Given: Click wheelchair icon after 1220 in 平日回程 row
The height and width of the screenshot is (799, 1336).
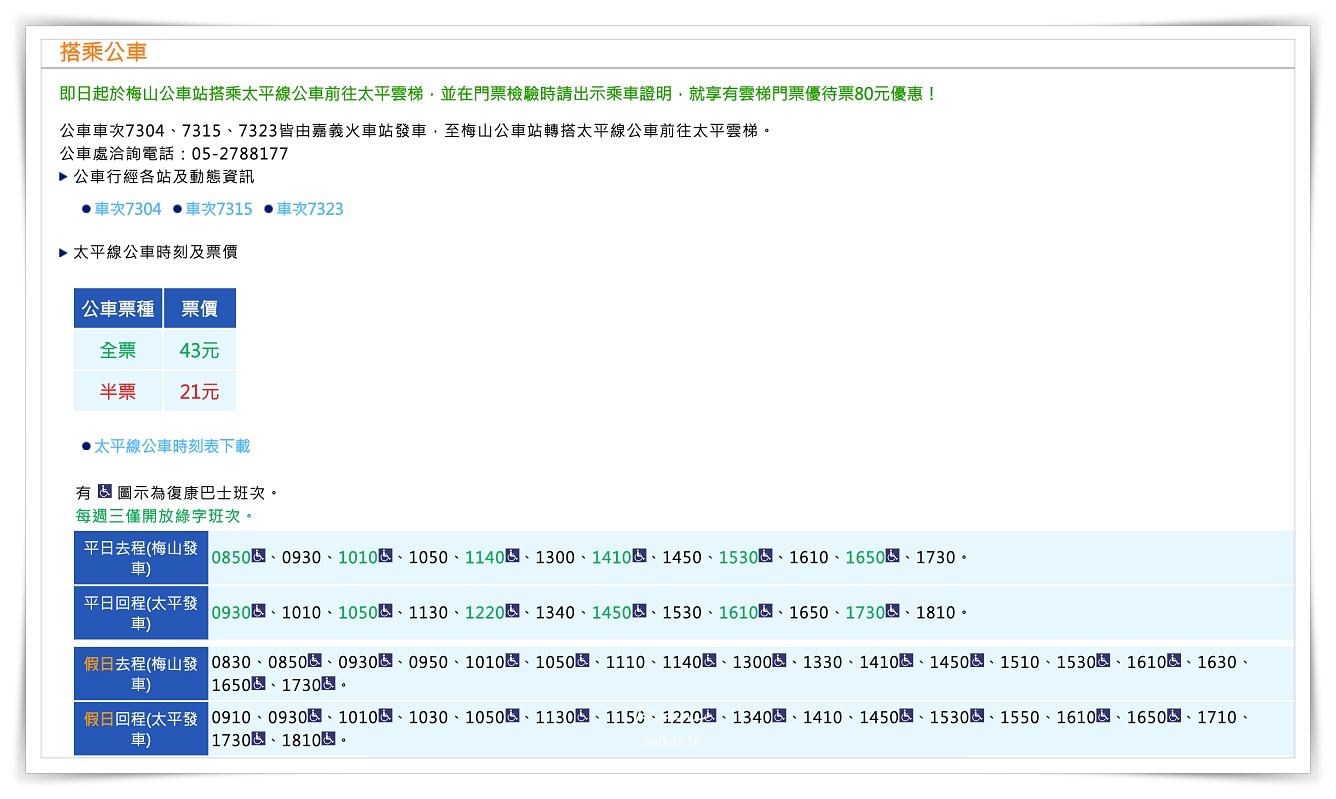Looking at the screenshot, I should coord(512,611).
